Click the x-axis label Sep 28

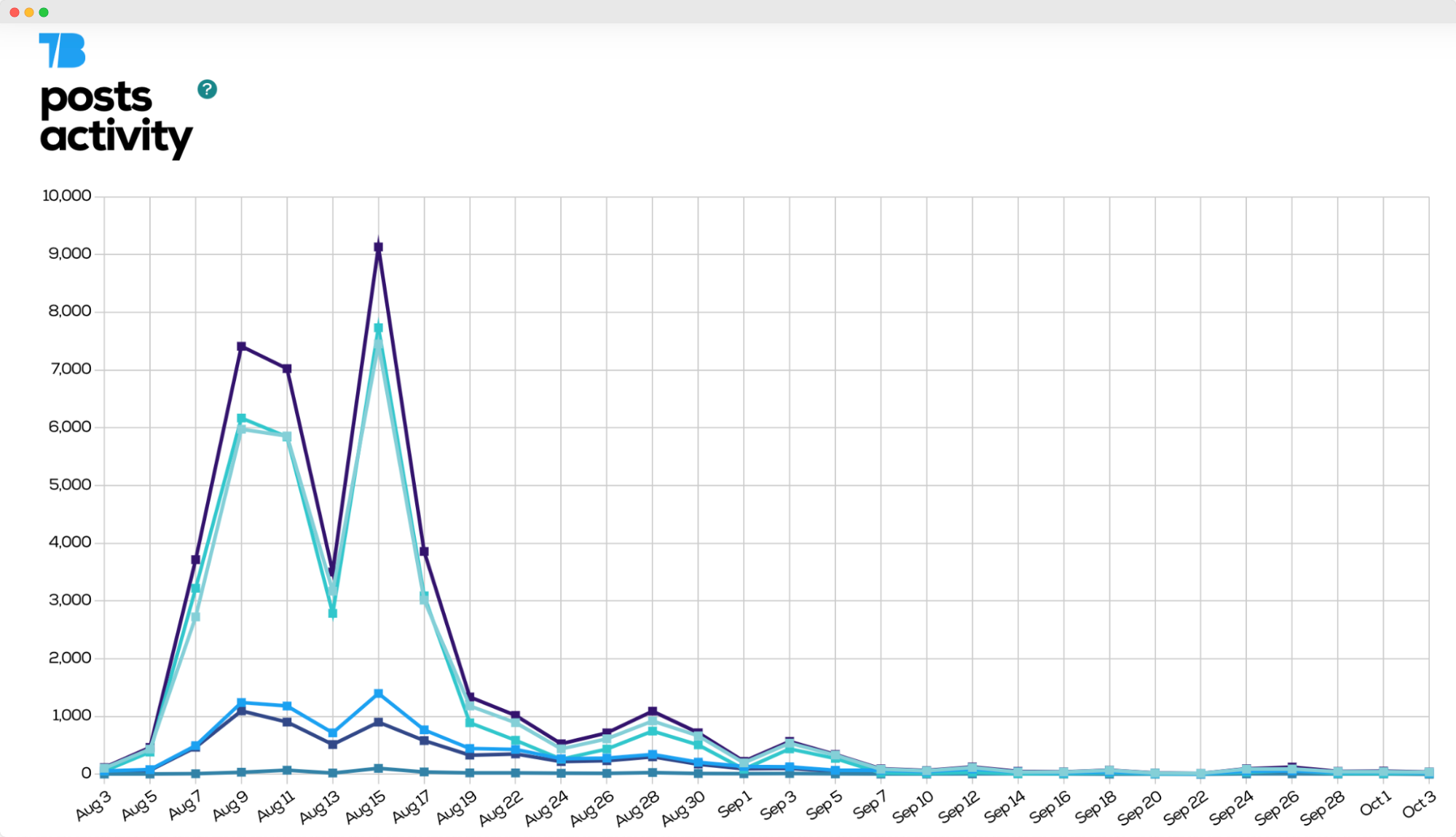[x=1323, y=808]
